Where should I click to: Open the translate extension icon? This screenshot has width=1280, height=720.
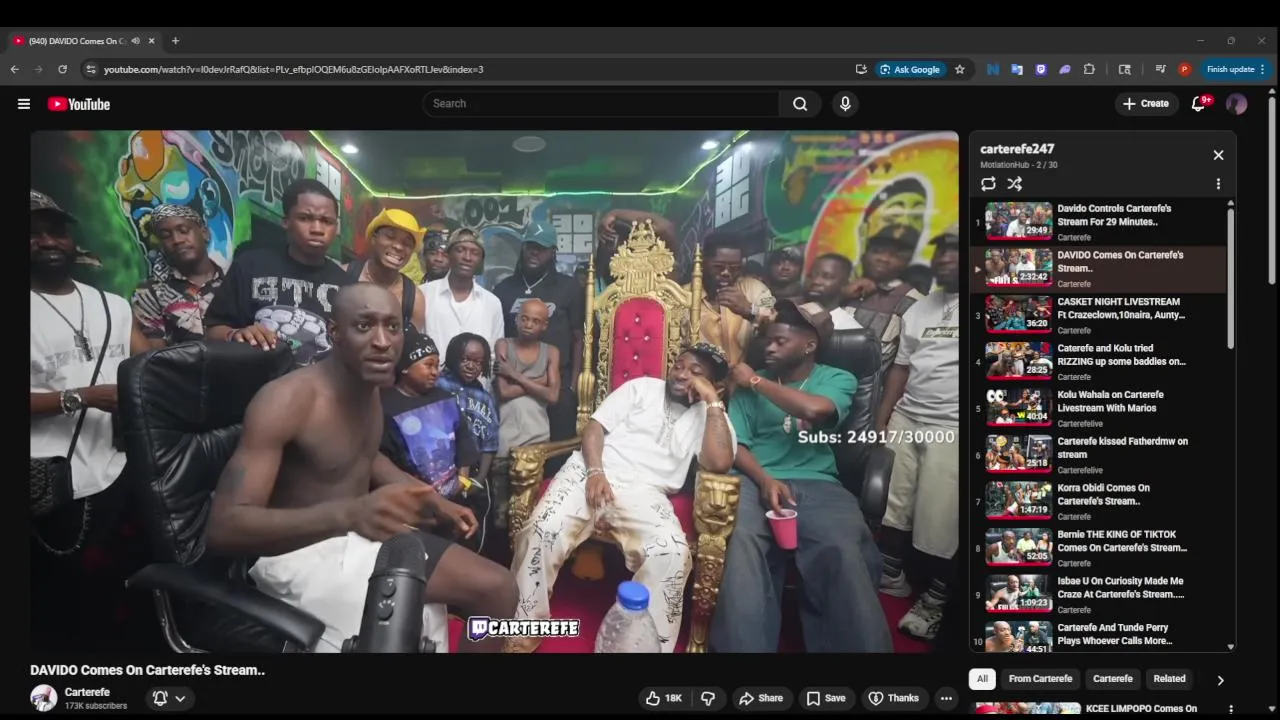pyautogui.click(x=1017, y=69)
